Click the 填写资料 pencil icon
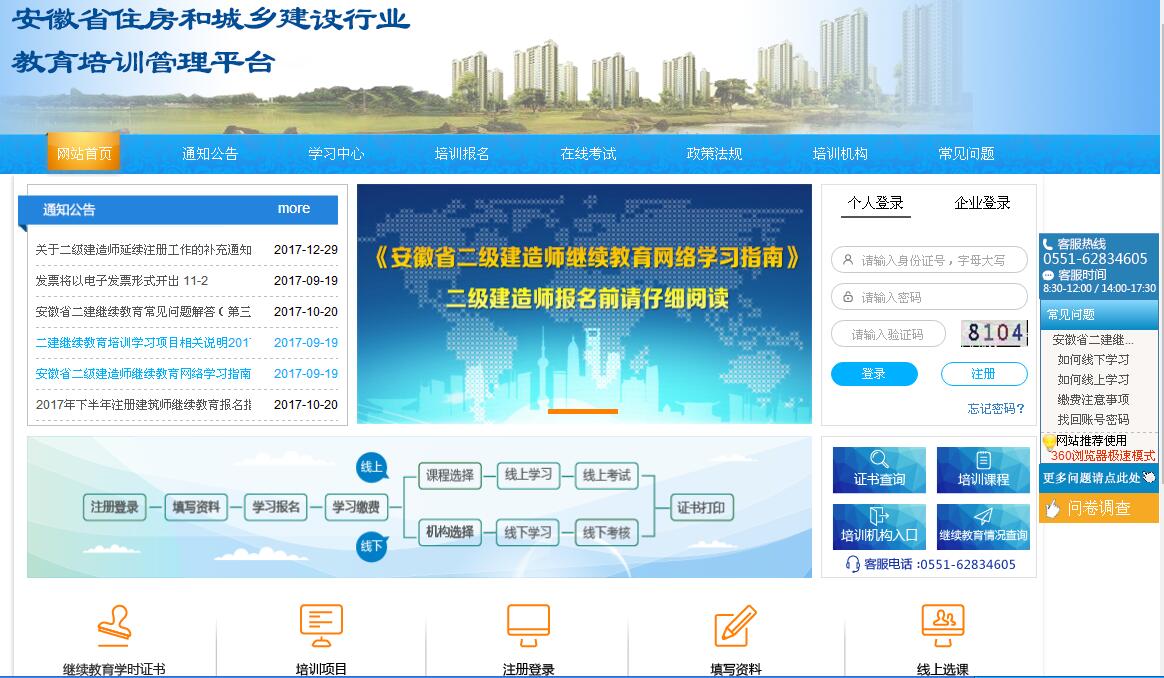Image resolution: width=1164 pixels, height=678 pixels. coord(735,626)
